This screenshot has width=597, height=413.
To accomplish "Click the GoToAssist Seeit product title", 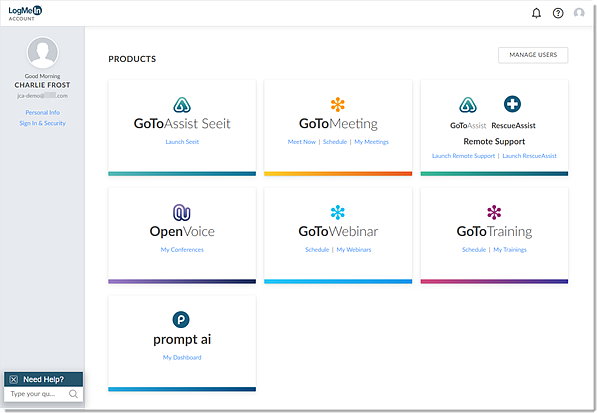I will pos(182,124).
